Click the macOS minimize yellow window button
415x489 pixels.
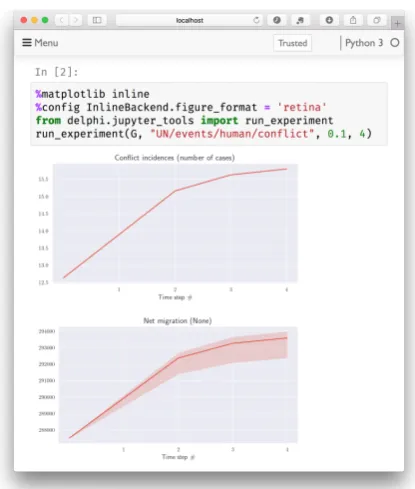[34, 20]
